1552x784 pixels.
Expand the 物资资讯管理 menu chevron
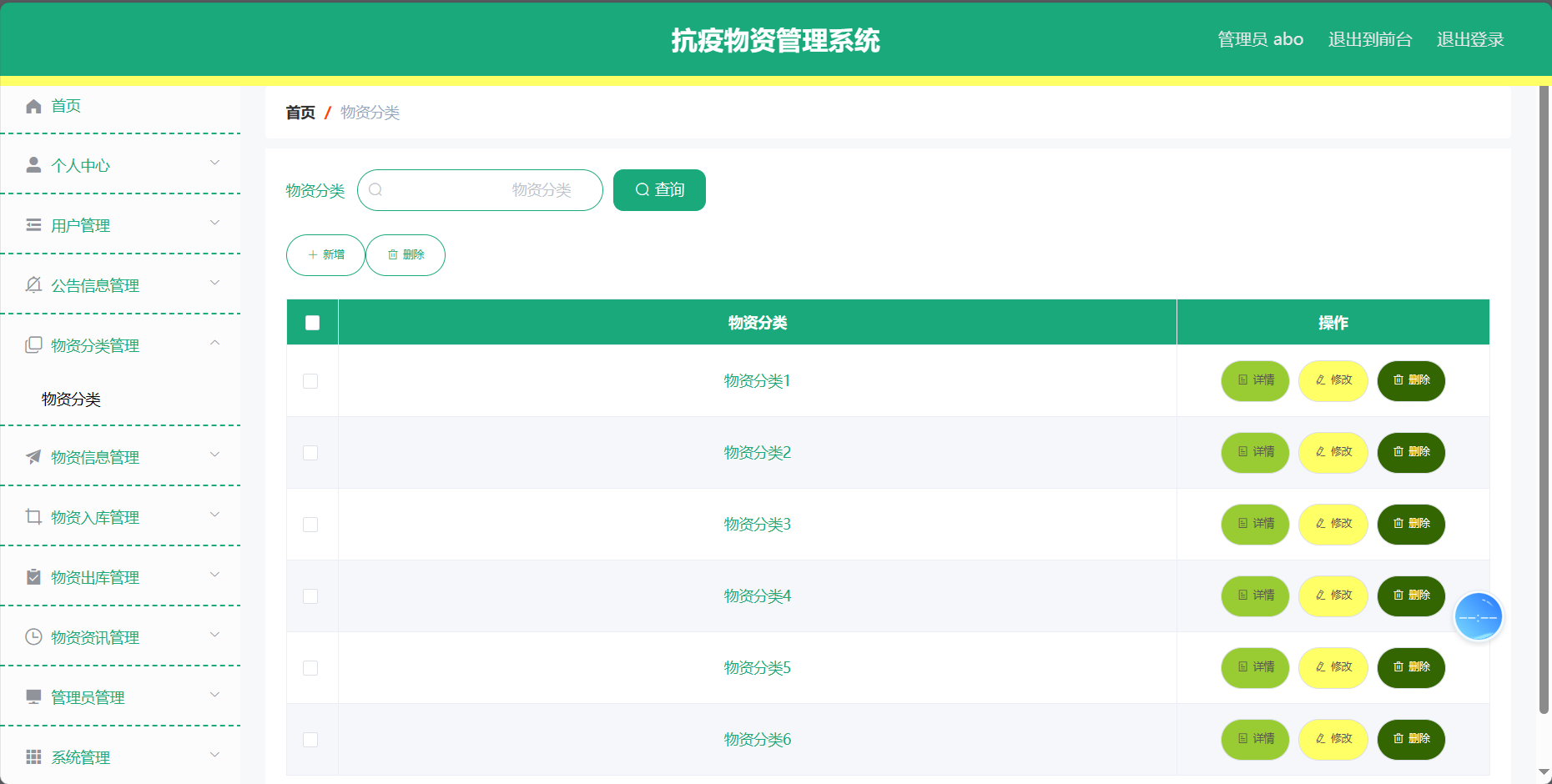point(214,635)
